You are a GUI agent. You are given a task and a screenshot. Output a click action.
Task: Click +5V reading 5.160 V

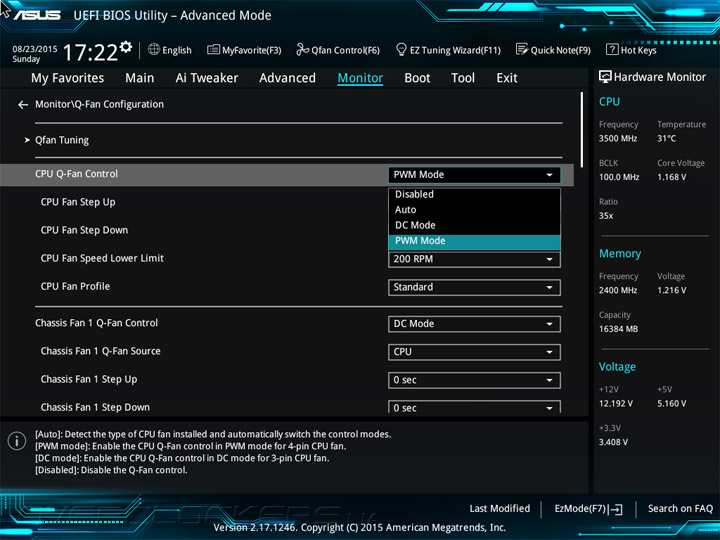pyautogui.click(x=671, y=404)
